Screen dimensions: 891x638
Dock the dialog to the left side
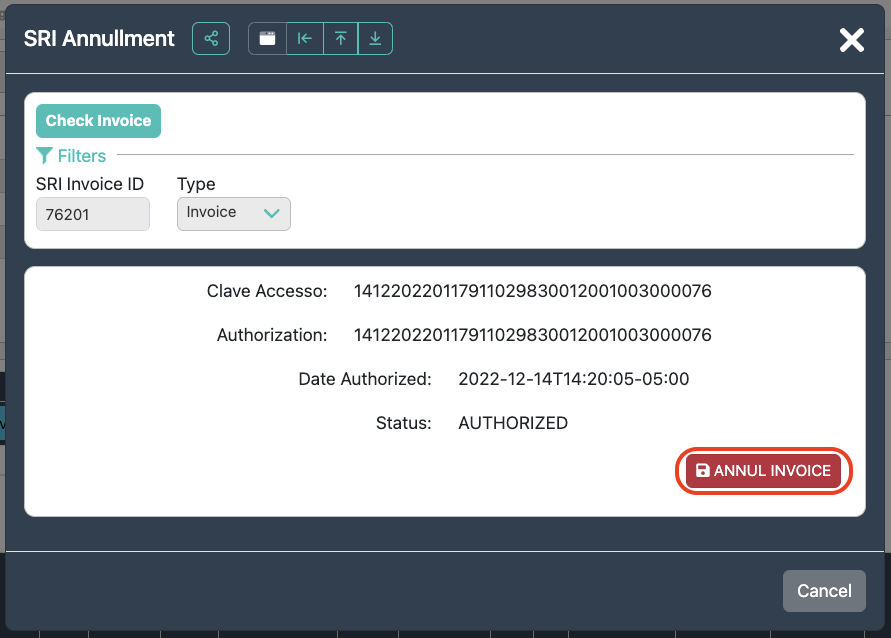pyautogui.click(x=305, y=39)
